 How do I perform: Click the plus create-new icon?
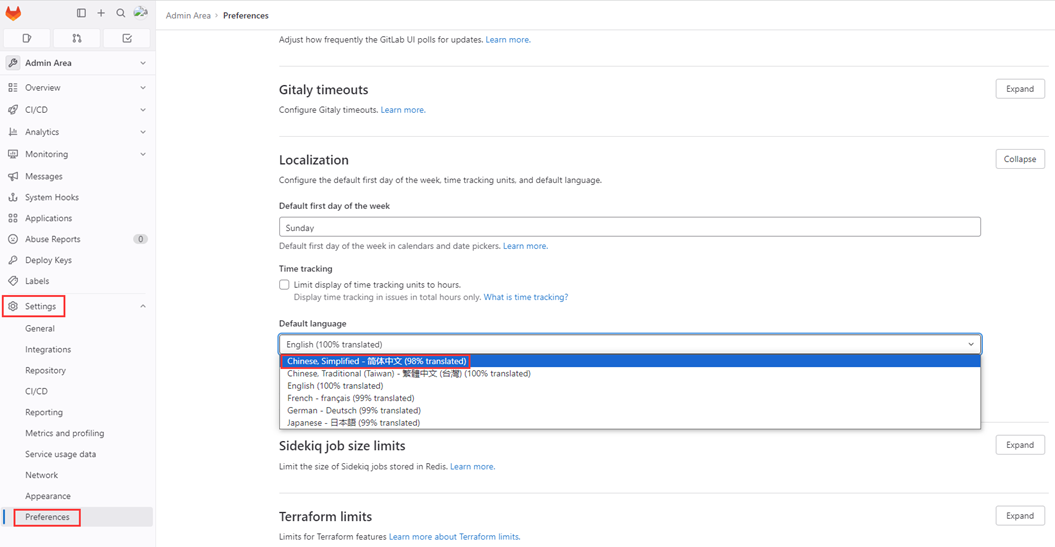tap(101, 13)
